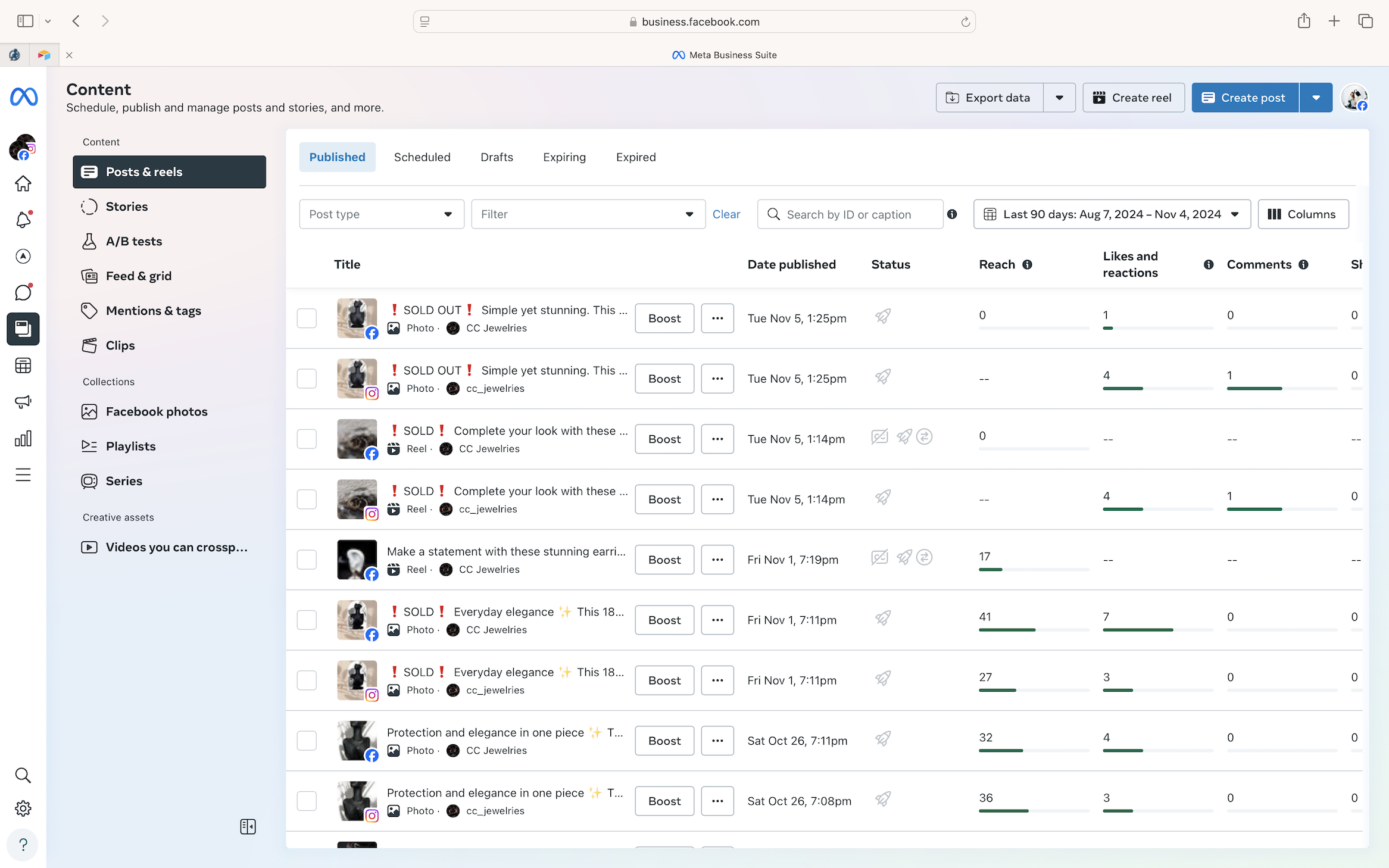Open Settings gear icon in sidebar

[23, 808]
